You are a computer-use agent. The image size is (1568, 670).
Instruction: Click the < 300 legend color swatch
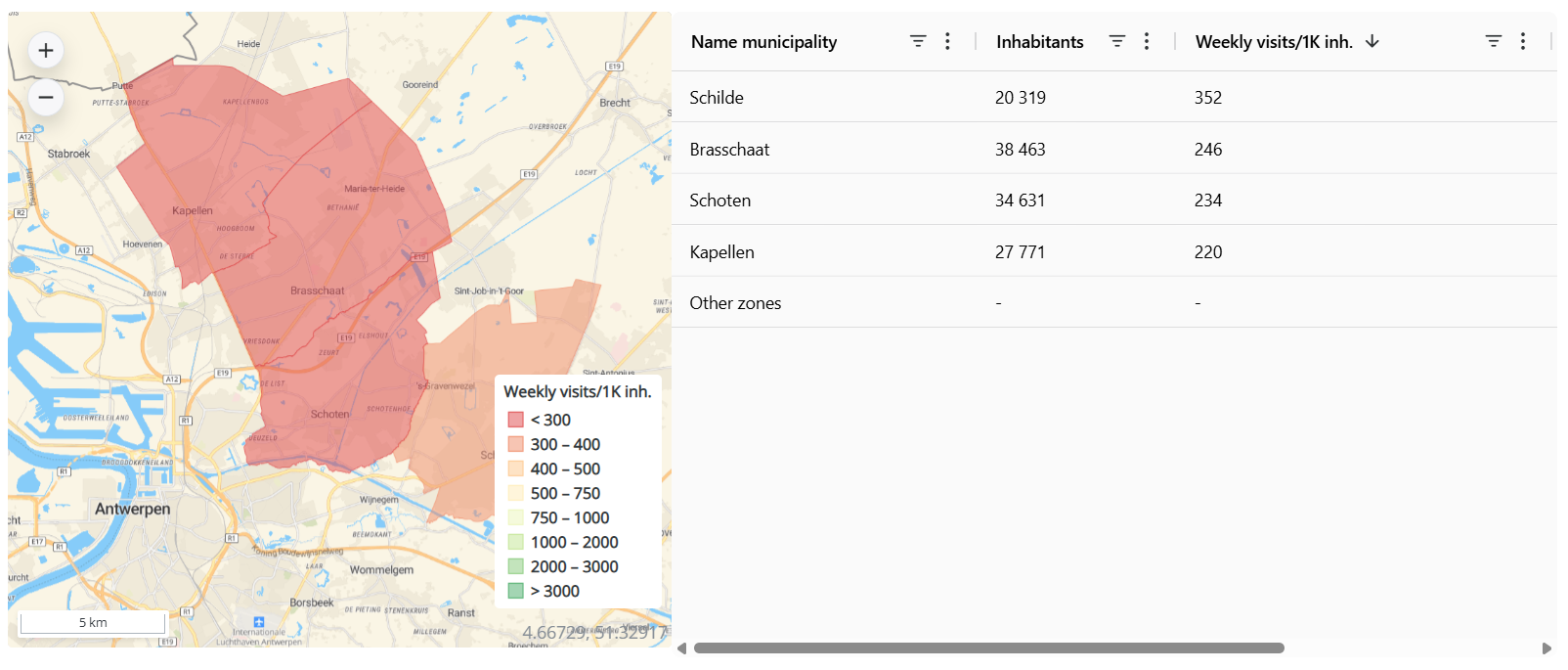pos(516,420)
